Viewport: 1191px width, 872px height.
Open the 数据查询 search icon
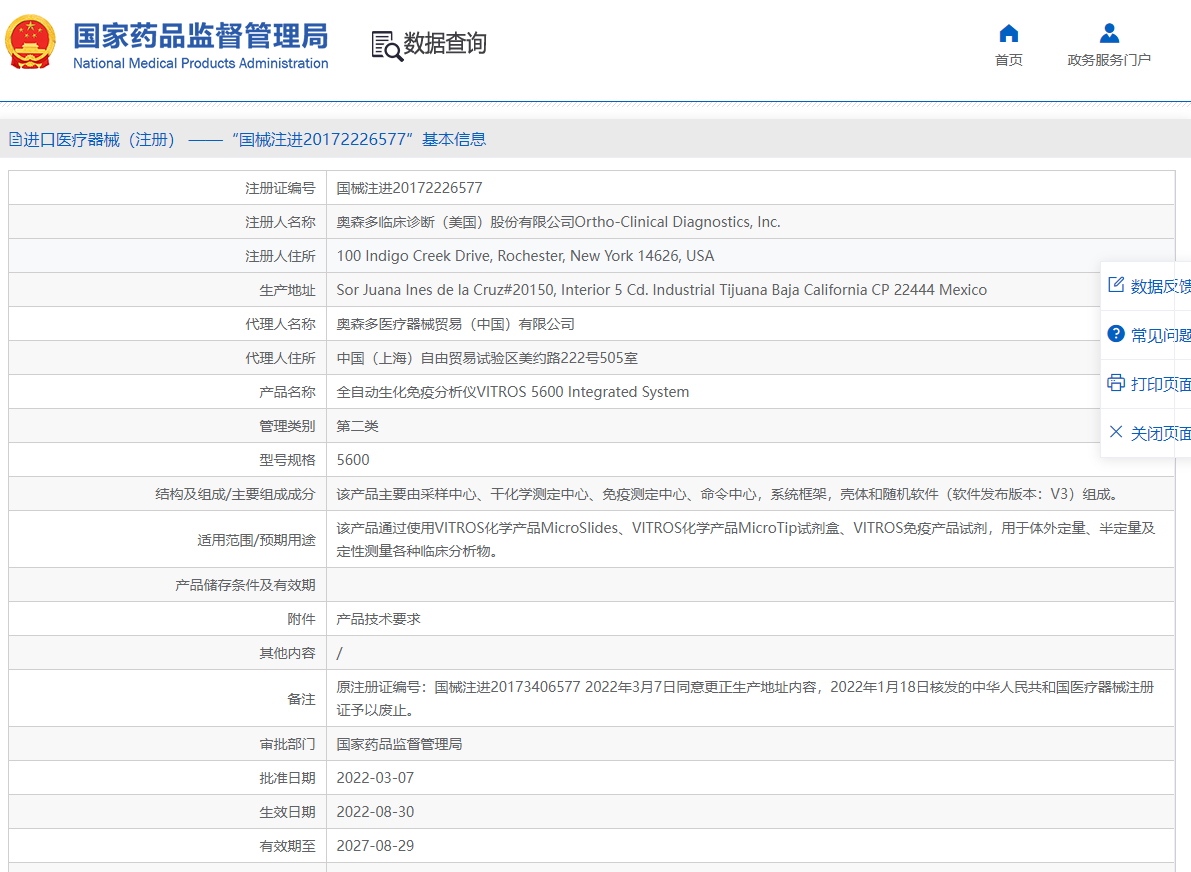(x=387, y=46)
